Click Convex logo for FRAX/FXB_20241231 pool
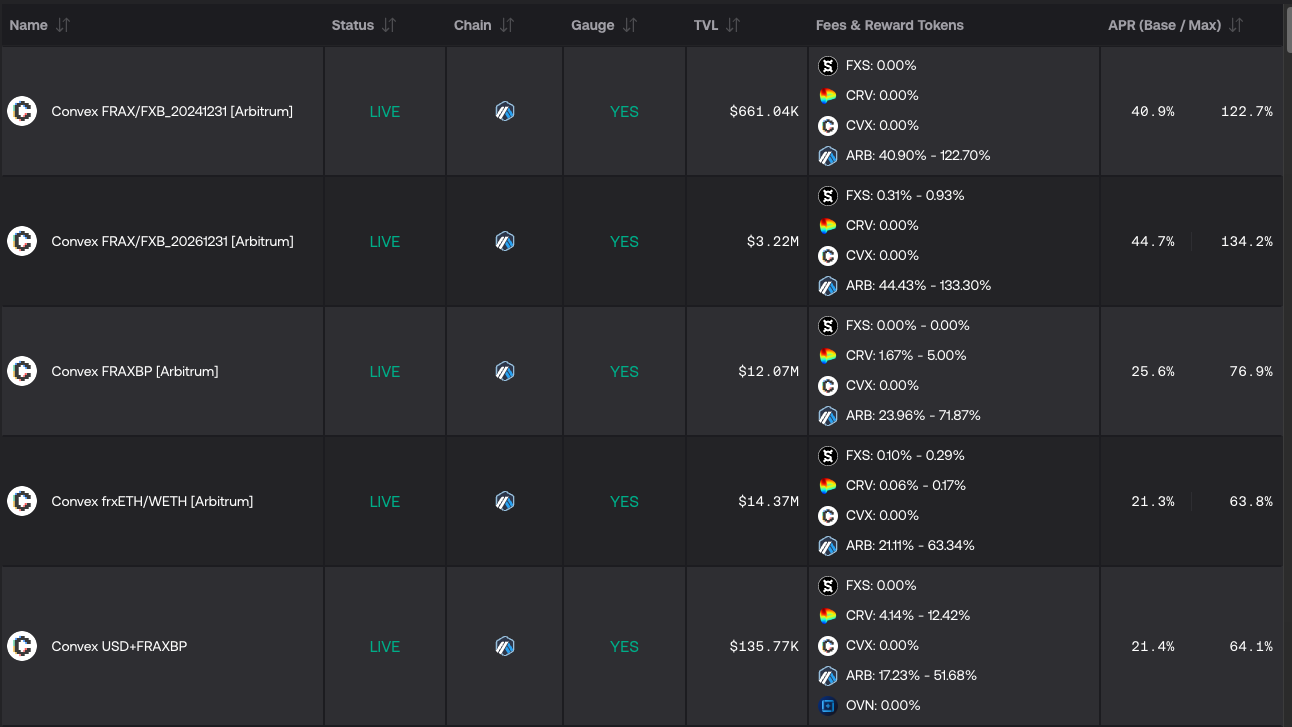The height and width of the screenshot is (727, 1292). [x=22, y=111]
